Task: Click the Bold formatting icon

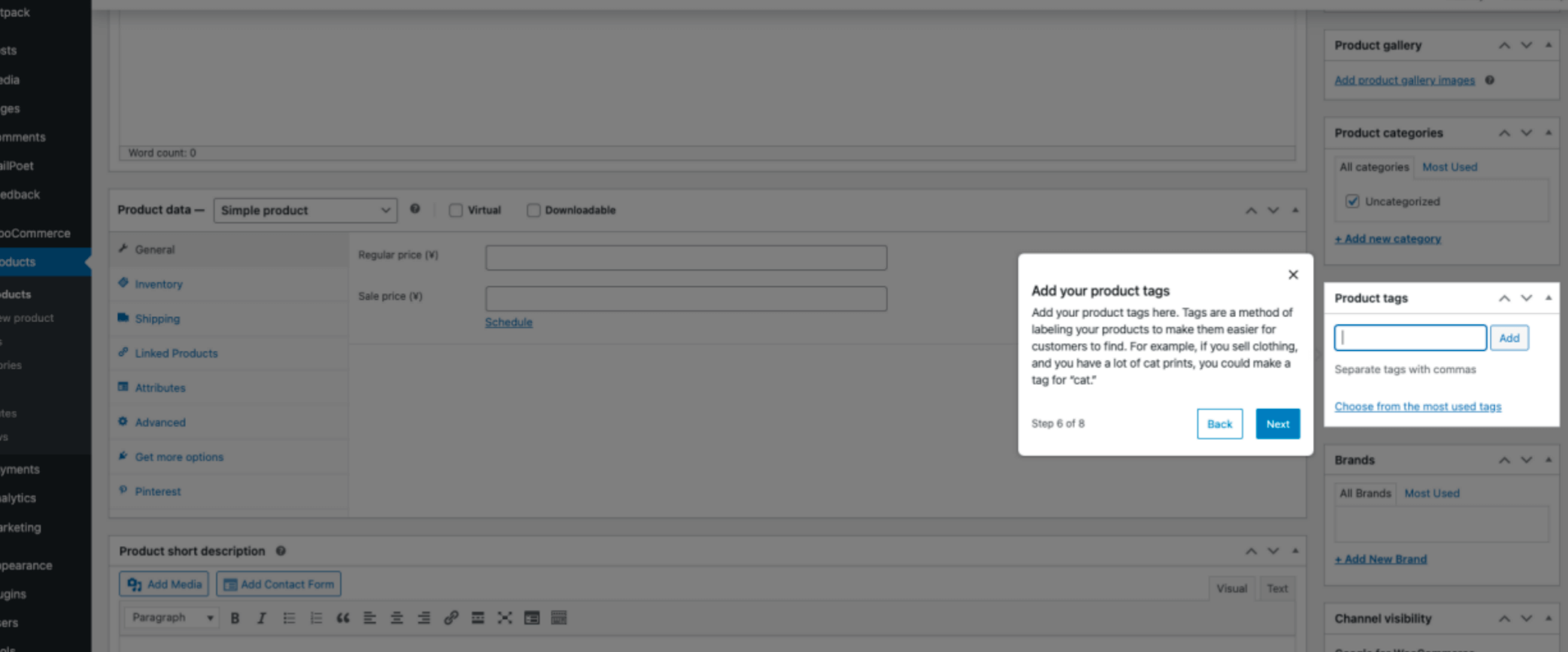Action: pos(235,618)
